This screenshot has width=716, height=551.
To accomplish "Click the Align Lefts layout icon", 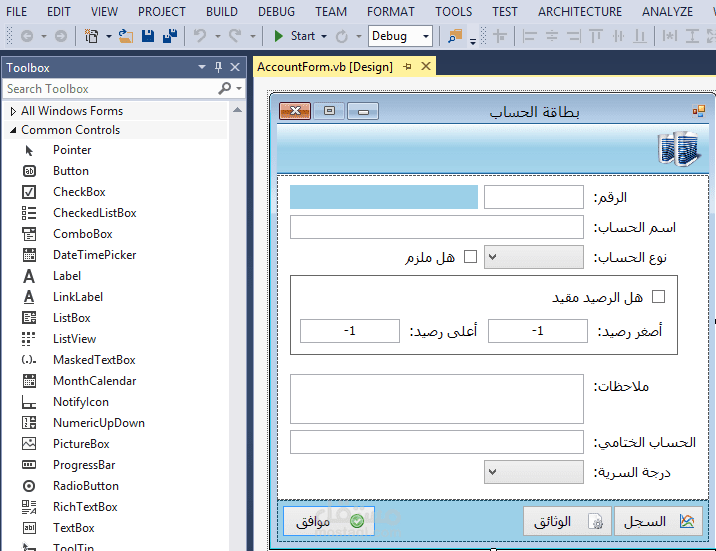I will coord(529,36).
